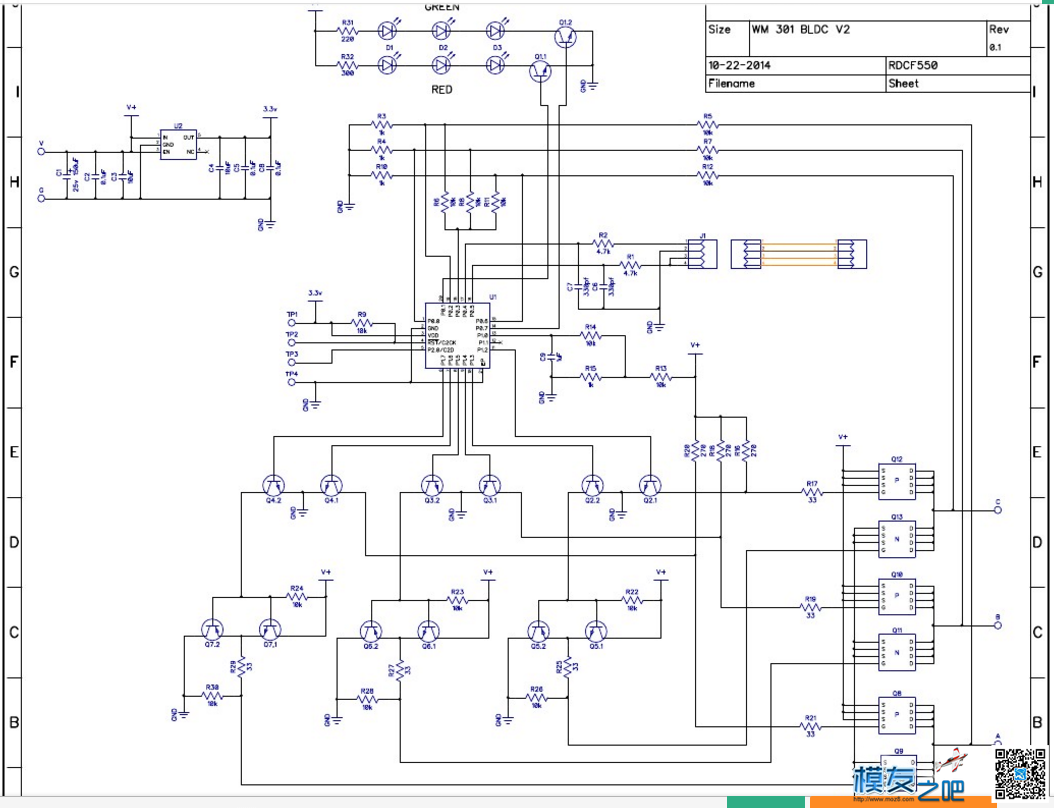Screen dimensions: 1054x808
Task: Select the GREEN LED row label
Action: click(x=442, y=7)
